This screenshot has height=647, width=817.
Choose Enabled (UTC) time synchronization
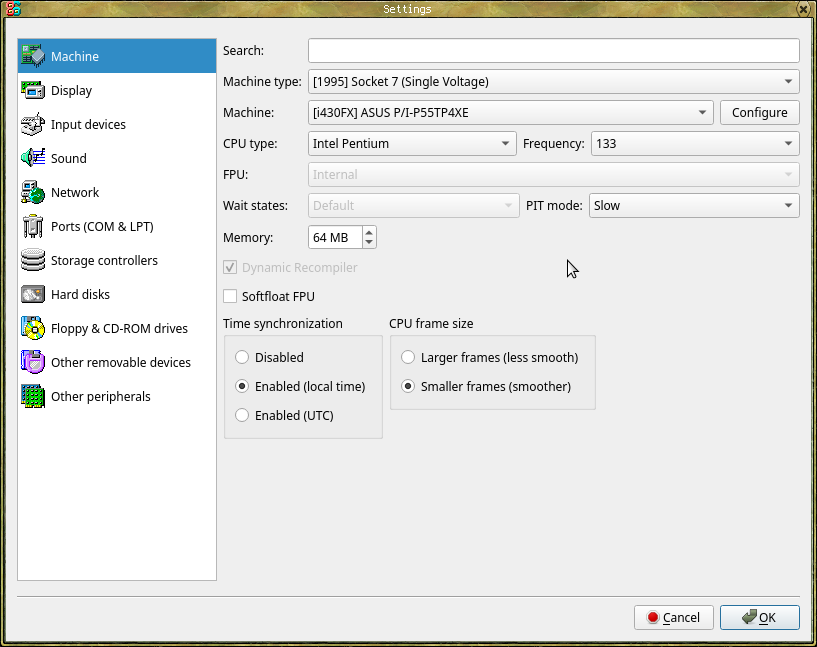(242, 416)
